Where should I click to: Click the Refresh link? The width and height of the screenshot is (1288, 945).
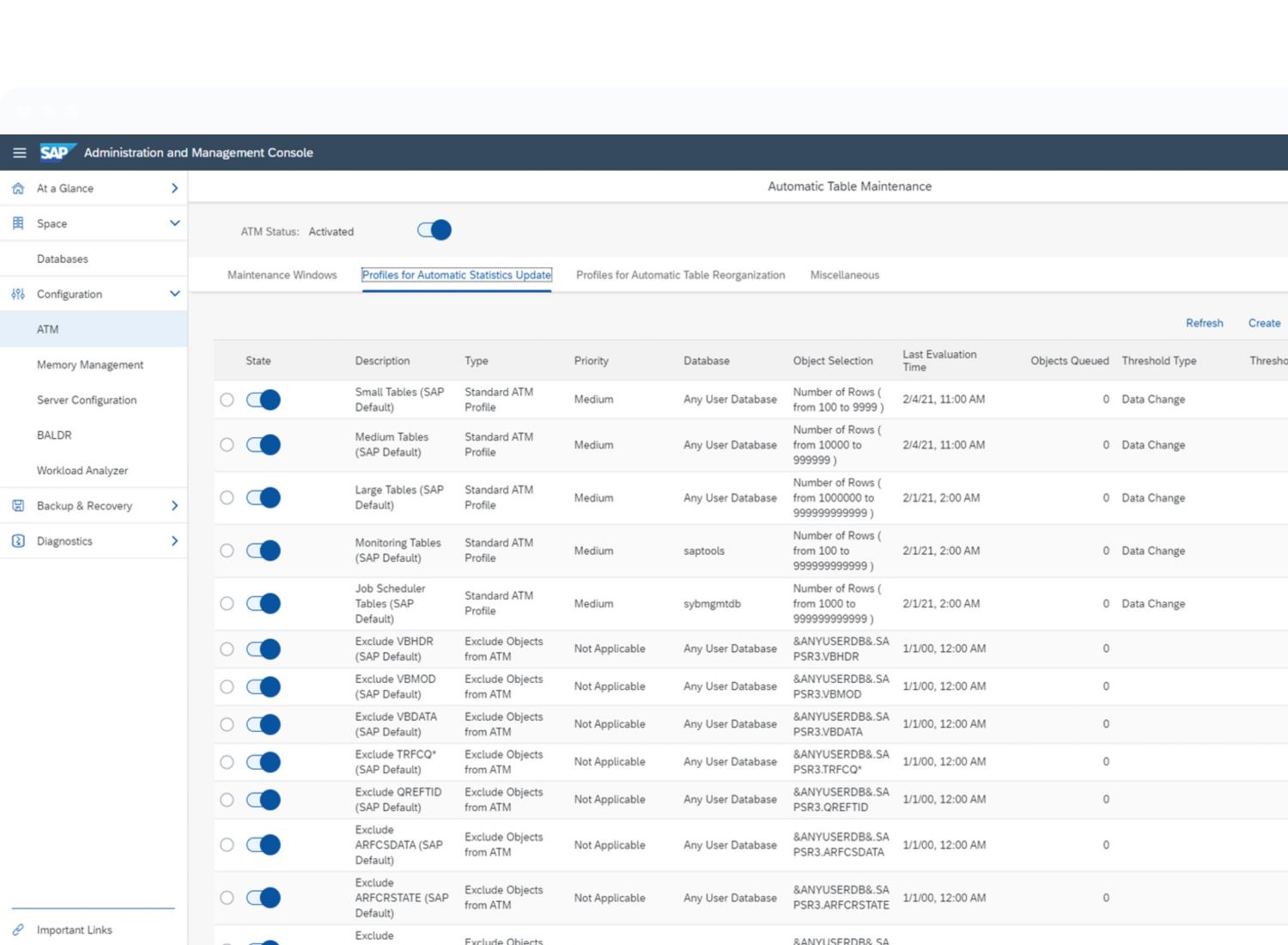pyautogui.click(x=1204, y=323)
